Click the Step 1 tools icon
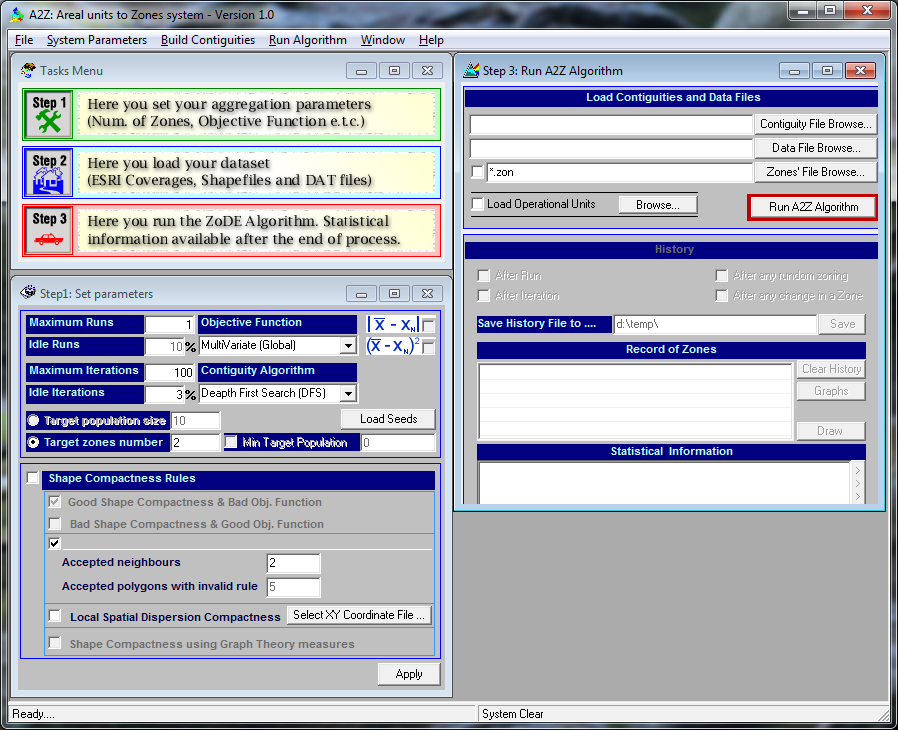 [47, 114]
